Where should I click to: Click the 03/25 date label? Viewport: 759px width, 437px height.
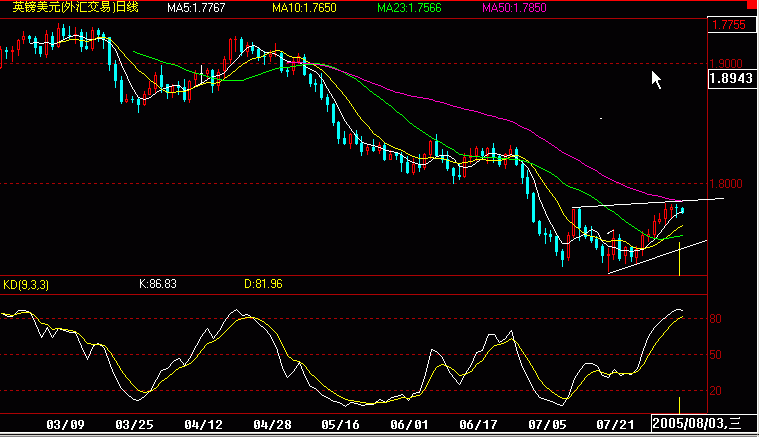[135, 425]
